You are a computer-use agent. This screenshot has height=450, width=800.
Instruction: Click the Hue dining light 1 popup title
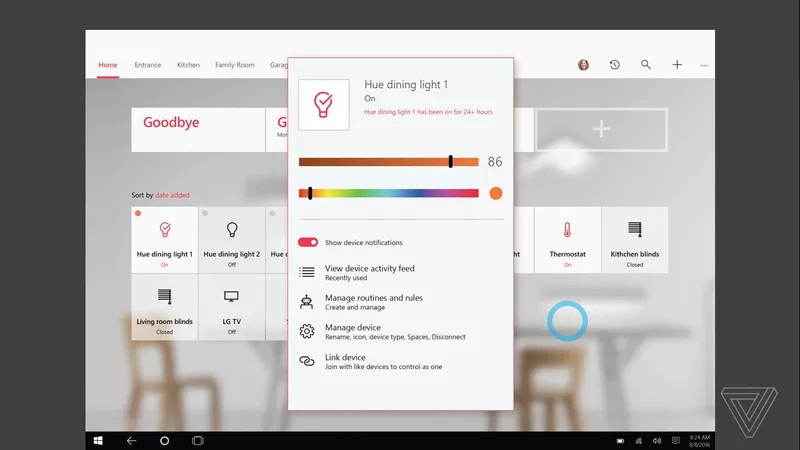click(406, 85)
